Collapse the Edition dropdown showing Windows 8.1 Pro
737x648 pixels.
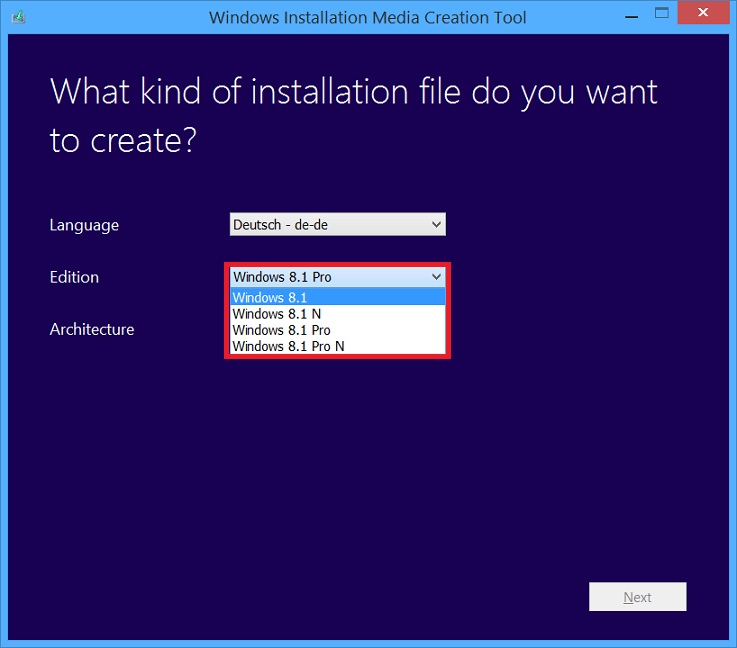pyautogui.click(x=337, y=277)
